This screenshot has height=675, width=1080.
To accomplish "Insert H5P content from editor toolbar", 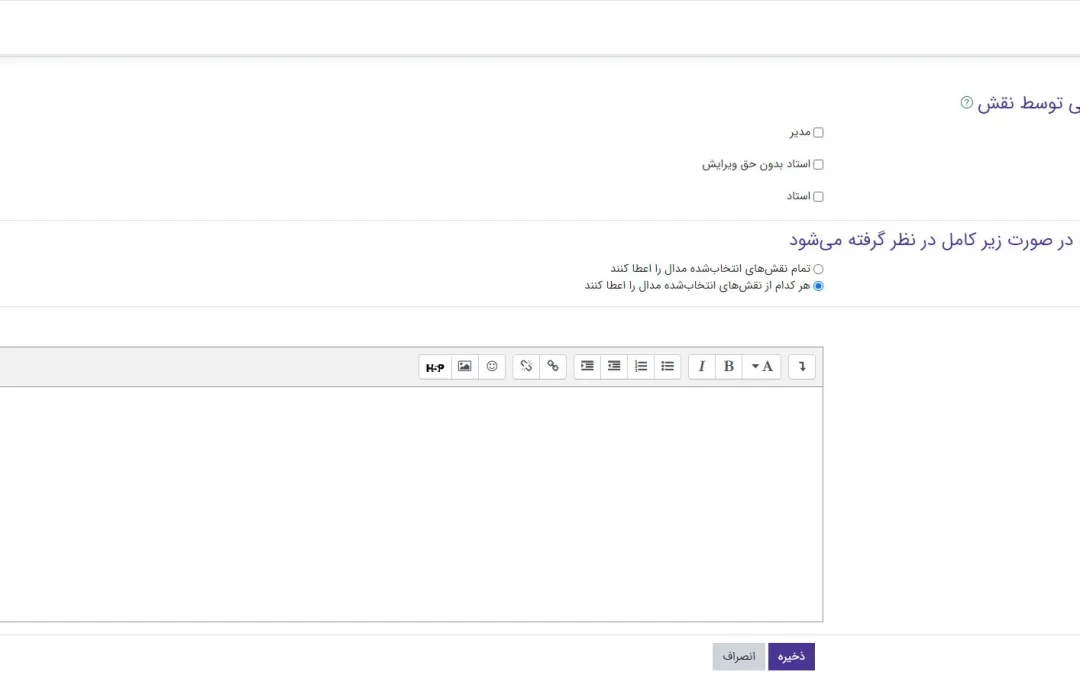I will coord(435,367).
